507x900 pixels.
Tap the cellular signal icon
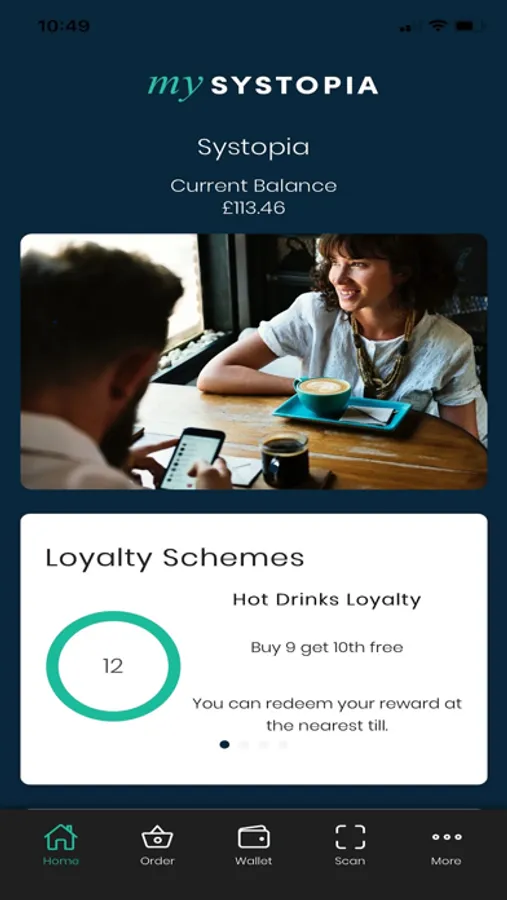click(x=406, y=27)
